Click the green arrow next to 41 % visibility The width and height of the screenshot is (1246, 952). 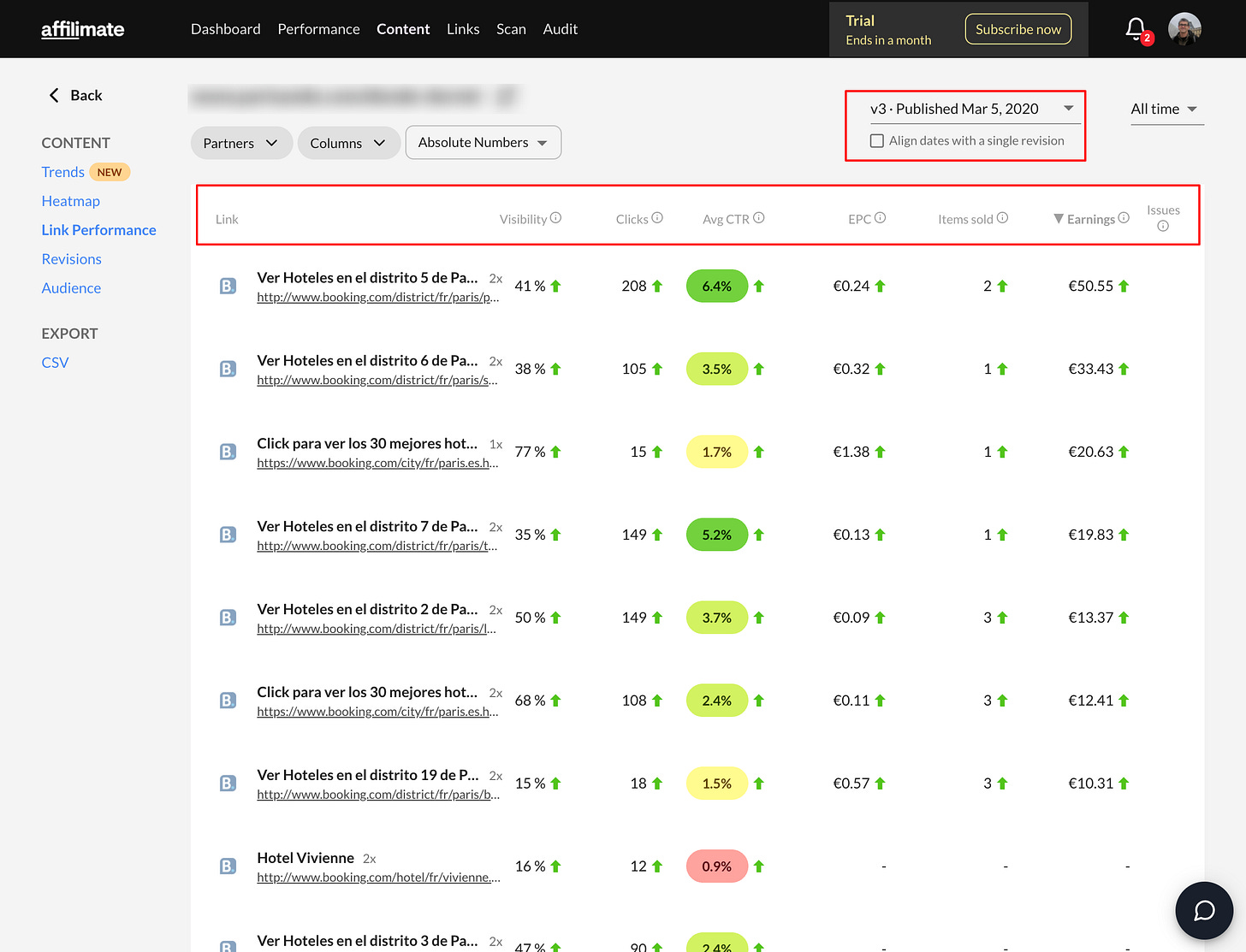[x=555, y=287]
